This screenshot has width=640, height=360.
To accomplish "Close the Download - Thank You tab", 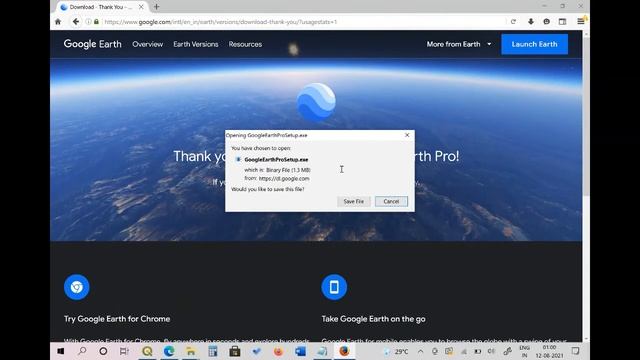I will coord(141,7).
